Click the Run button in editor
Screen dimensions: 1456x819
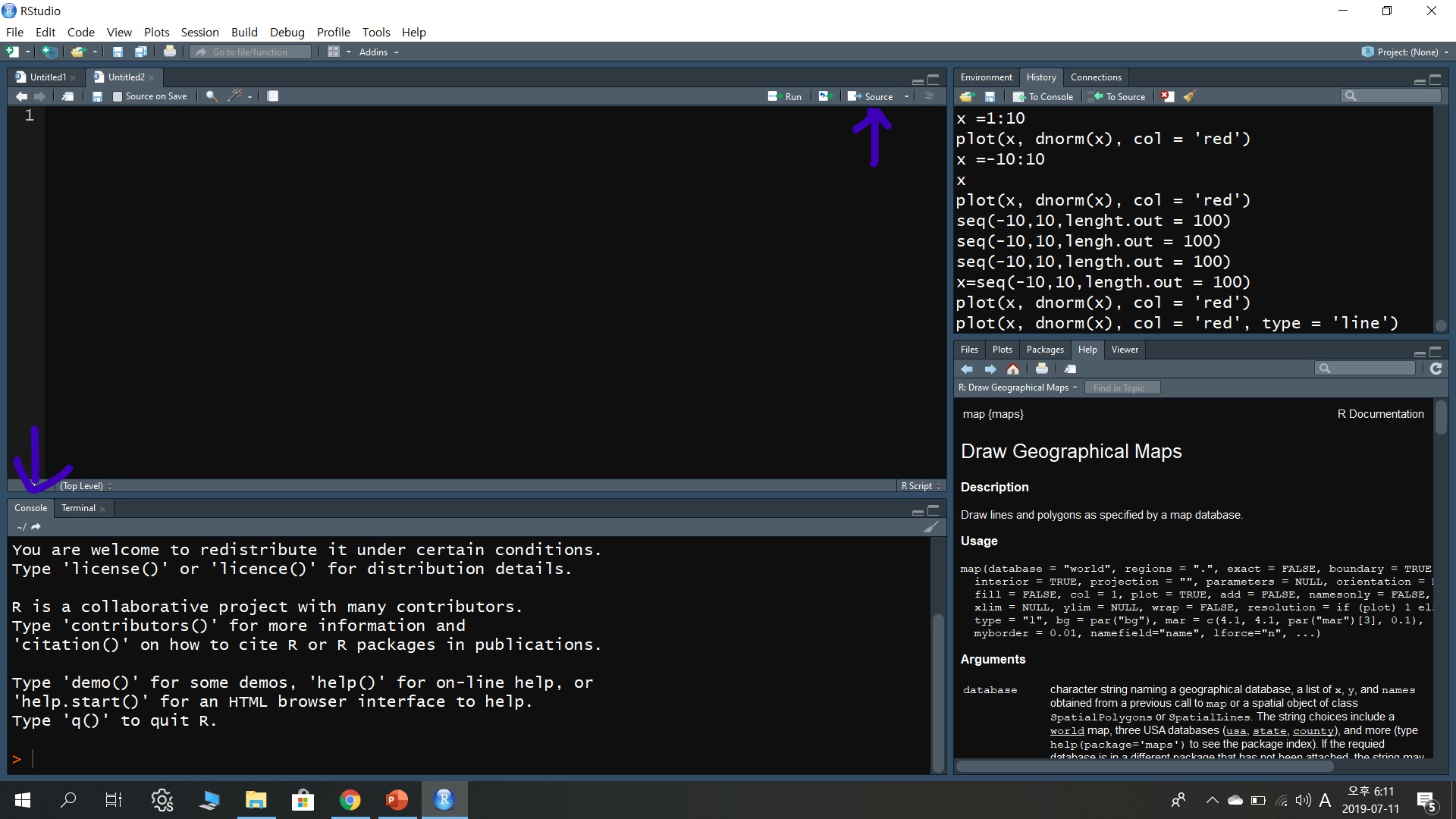[785, 96]
